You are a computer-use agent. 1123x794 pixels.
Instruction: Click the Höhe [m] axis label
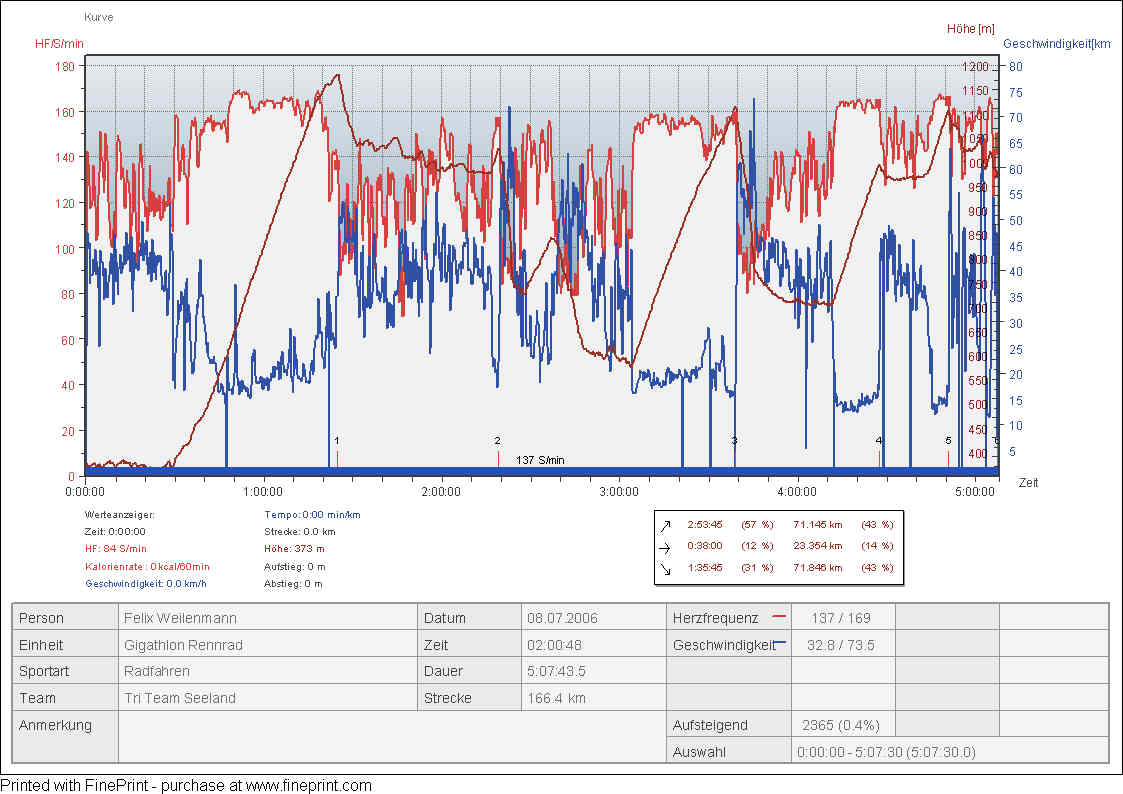coord(970,29)
